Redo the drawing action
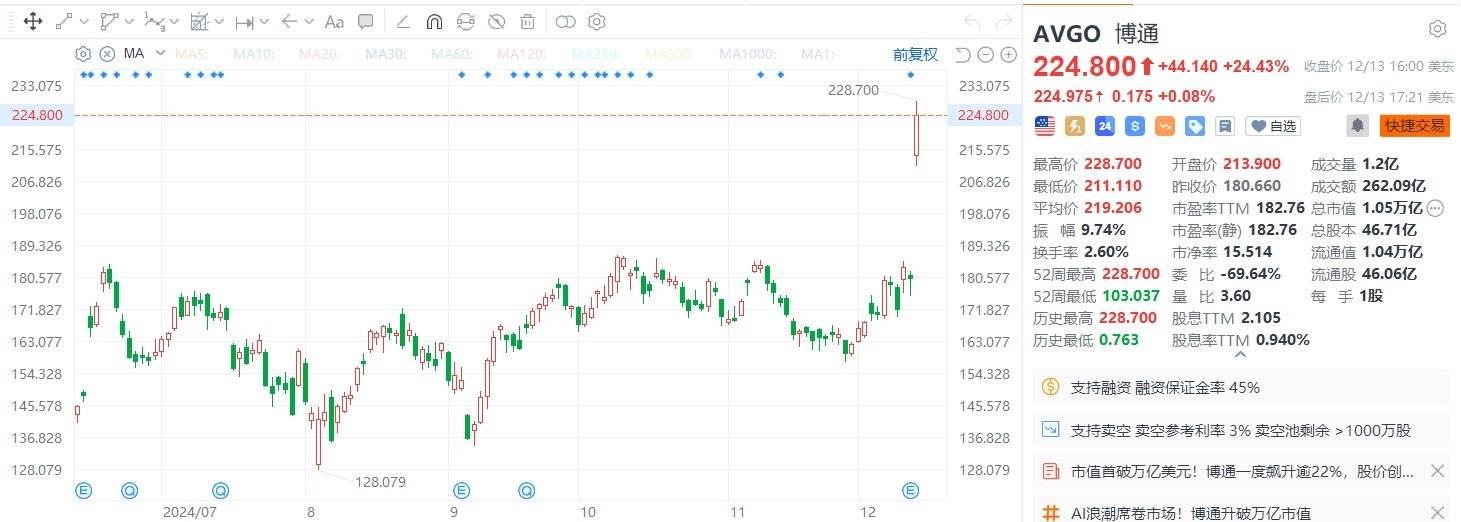1461x522 pixels. coord(1002,21)
